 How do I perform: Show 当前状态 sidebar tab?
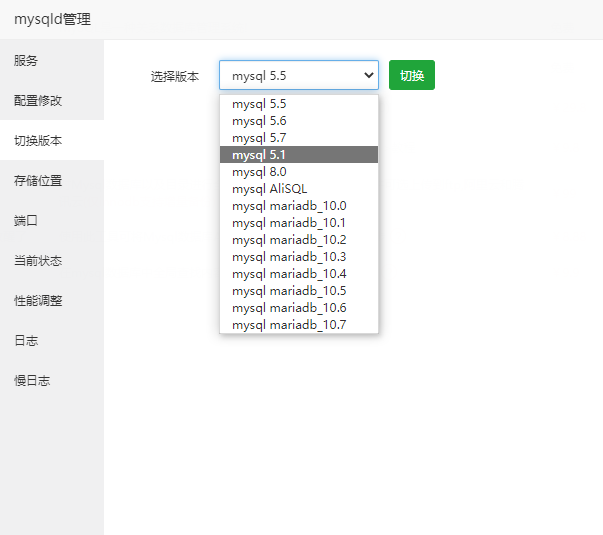(x=52, y=260)
